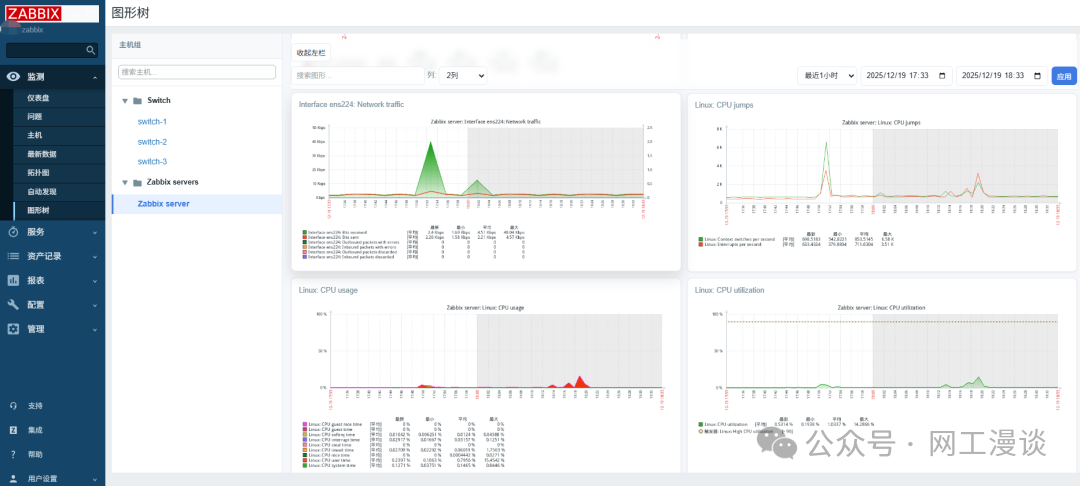This screenshot has height=486, width=1080.
Task: Click the eye icon beside 监测
Action: [x=13, y=76]
